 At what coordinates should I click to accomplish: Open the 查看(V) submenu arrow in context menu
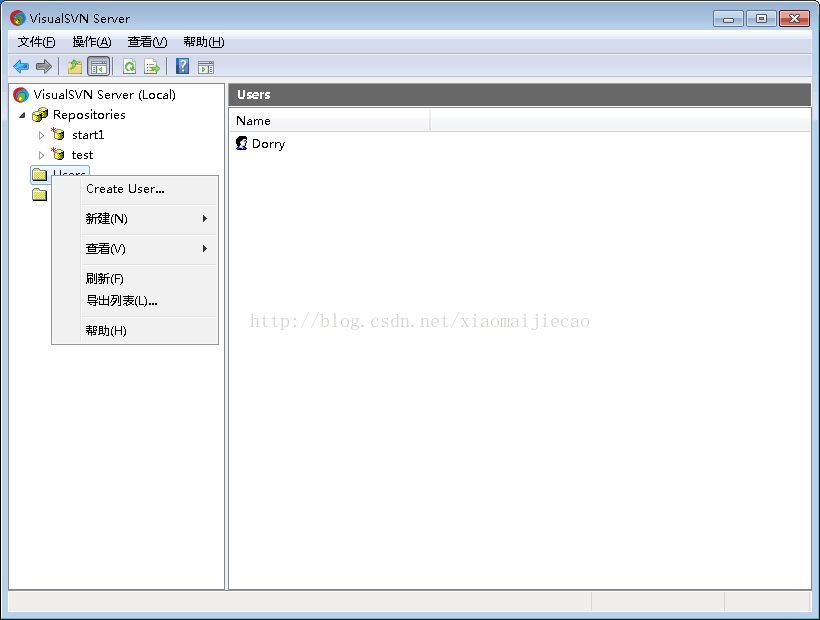[205, 249]
